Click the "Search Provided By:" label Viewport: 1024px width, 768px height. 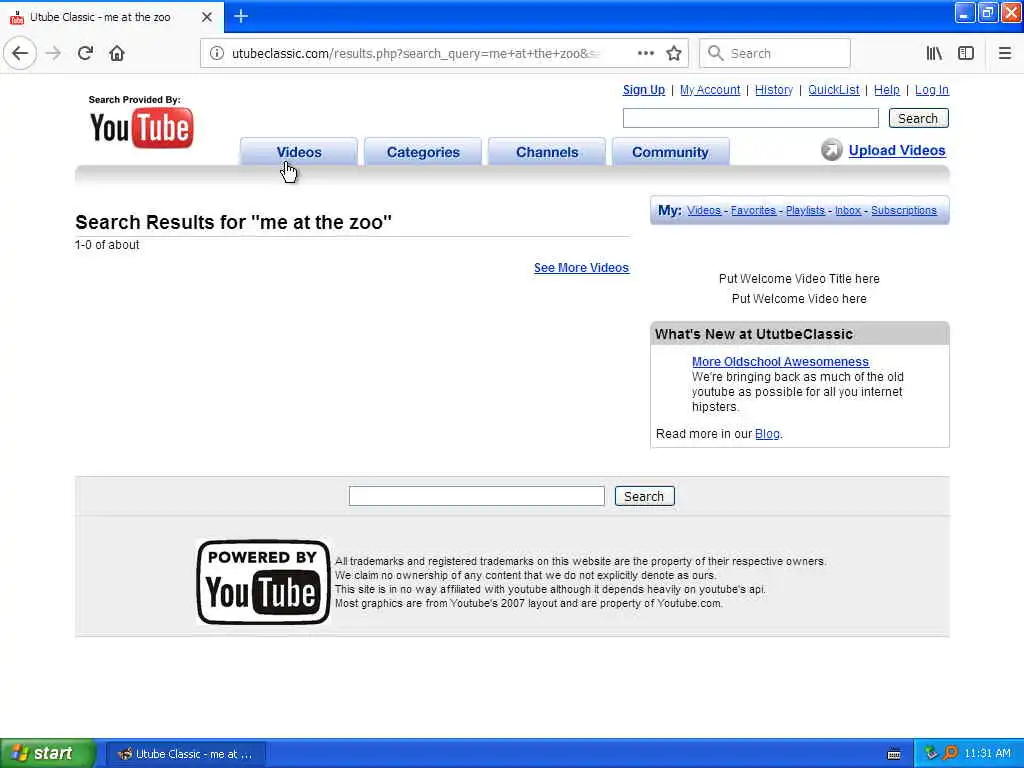pos(135,100)
